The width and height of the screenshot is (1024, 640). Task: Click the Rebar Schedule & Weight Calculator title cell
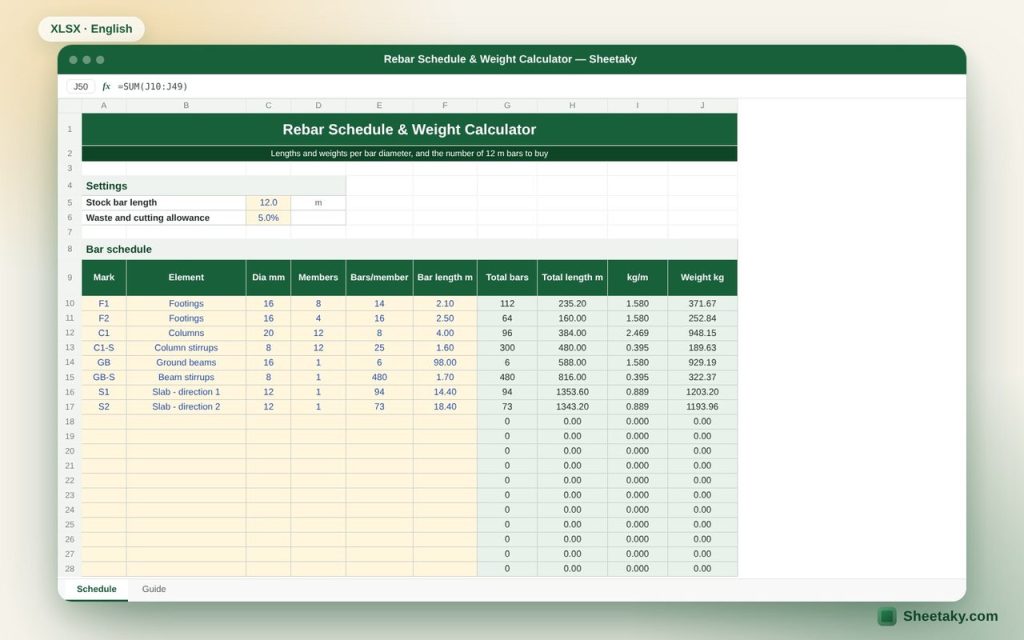click(409, 129)
